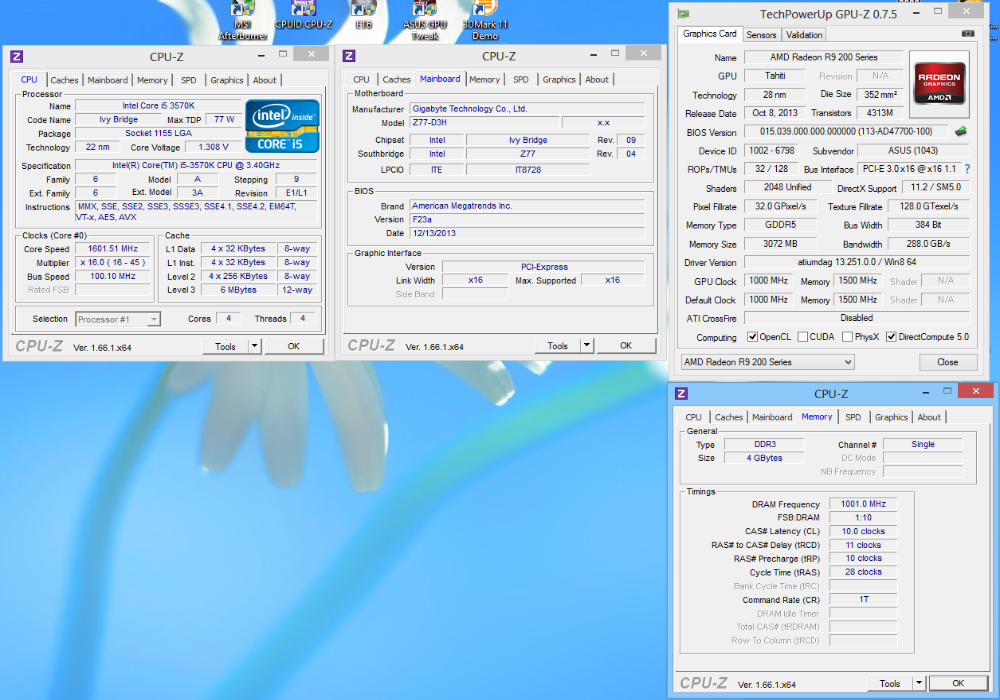
Task: Click Tools button in Mainboard window
Action: (x=558, y=346)
